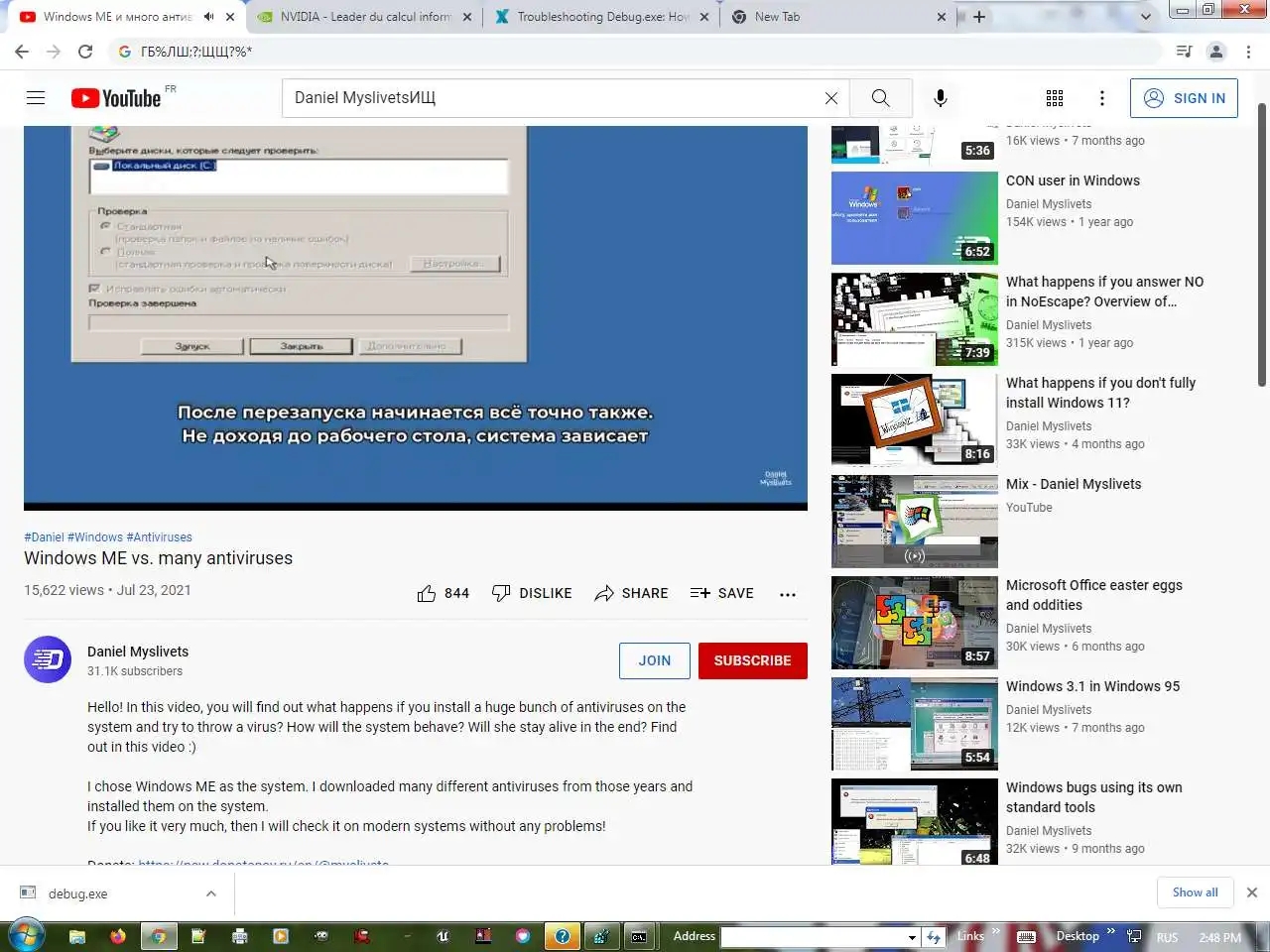Like the video with thumbs up

pos(443,593)
